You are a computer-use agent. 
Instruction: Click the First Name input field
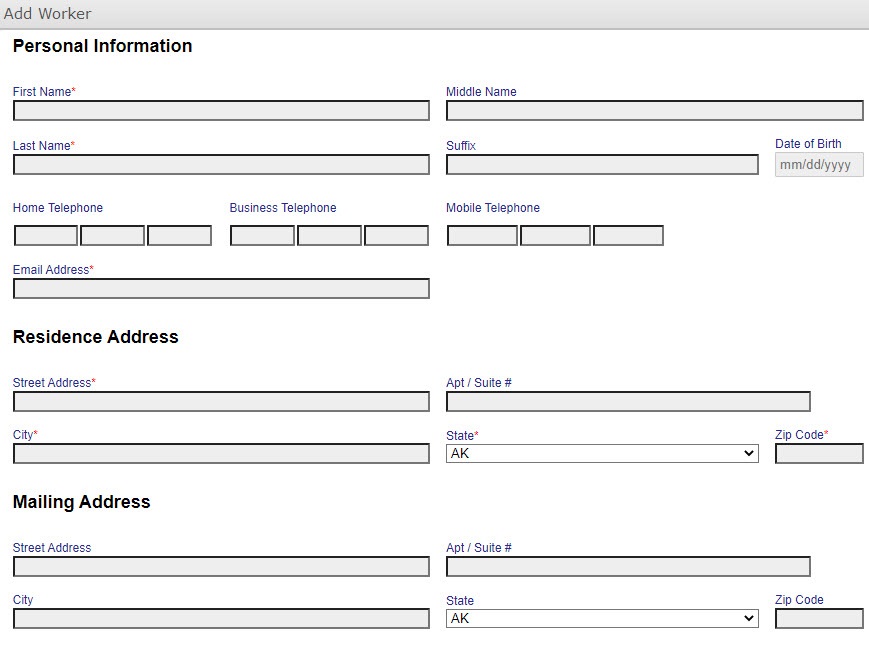tap(221, 111)
